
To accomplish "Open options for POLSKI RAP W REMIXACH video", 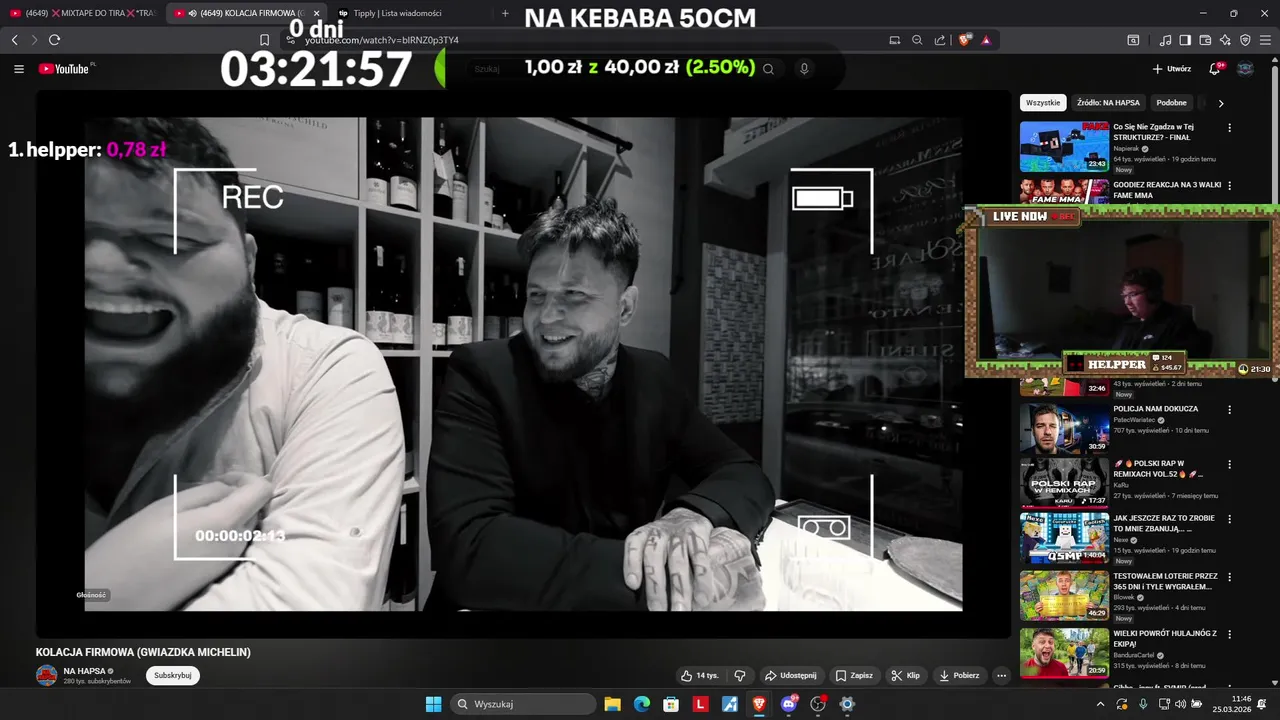I will [x=1230, y=465].
